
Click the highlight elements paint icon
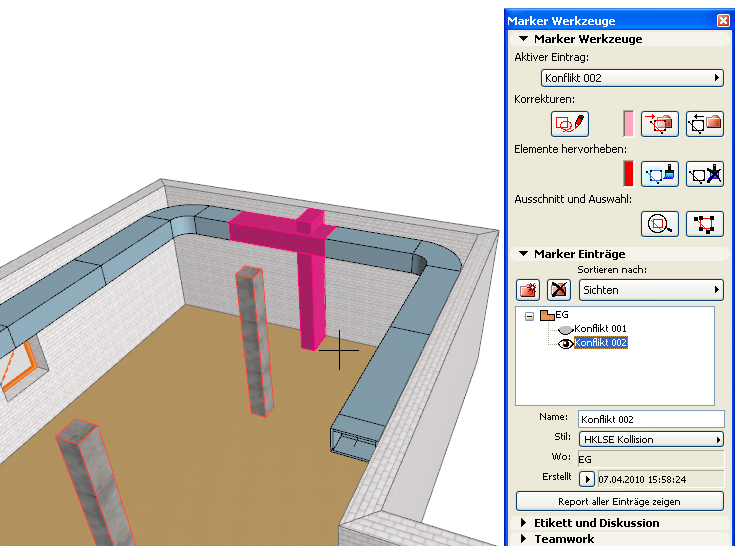[660, 174]
